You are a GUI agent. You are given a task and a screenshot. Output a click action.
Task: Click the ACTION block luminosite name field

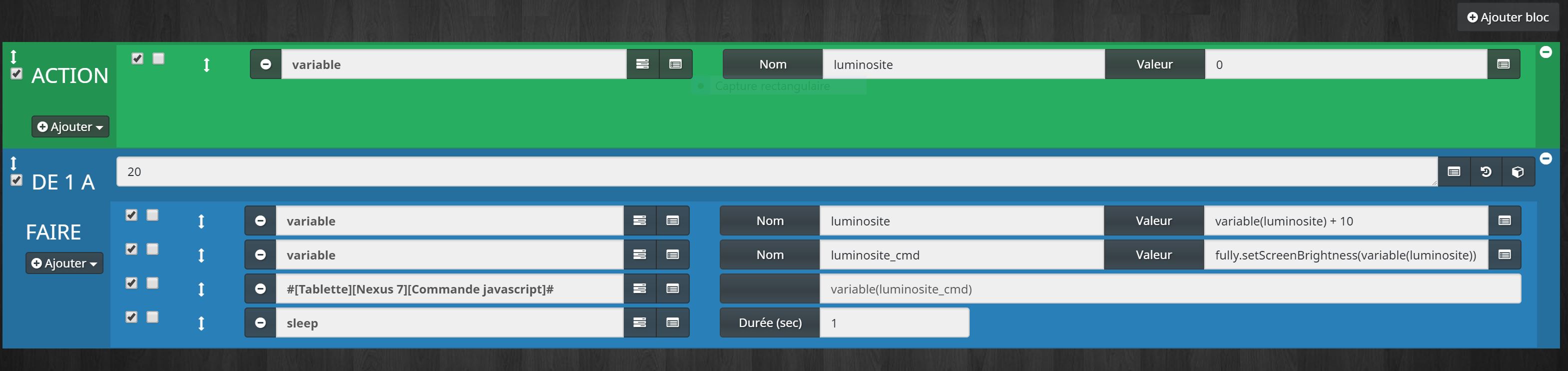(964, 64)
